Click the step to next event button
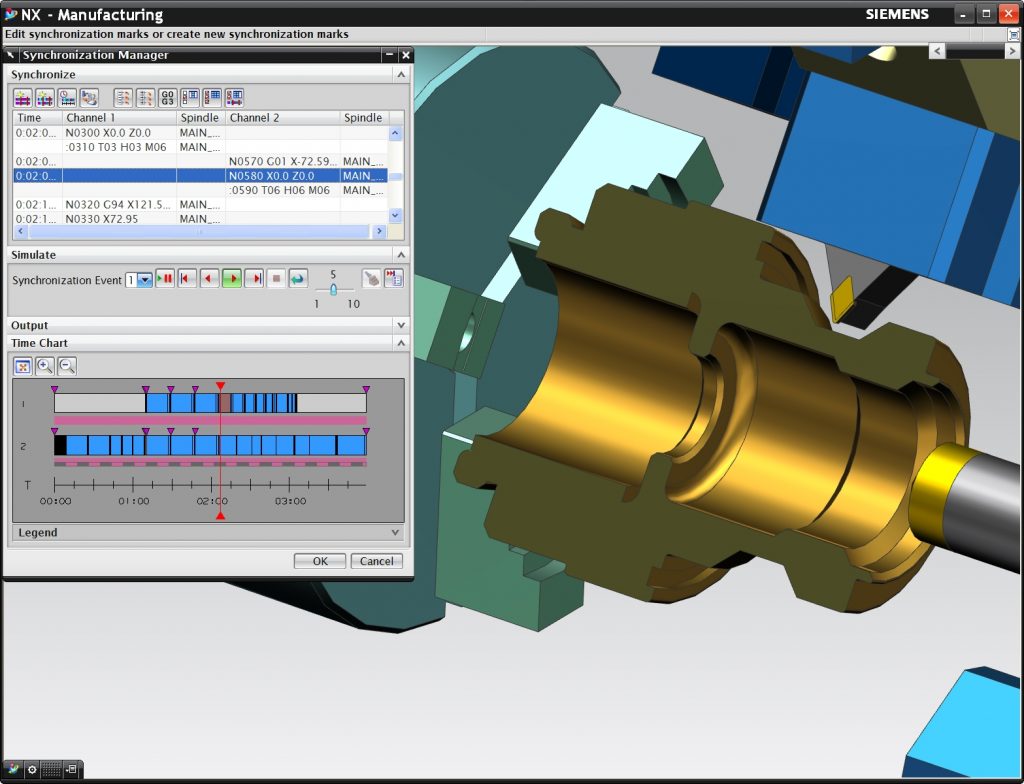 click(254, 279)
